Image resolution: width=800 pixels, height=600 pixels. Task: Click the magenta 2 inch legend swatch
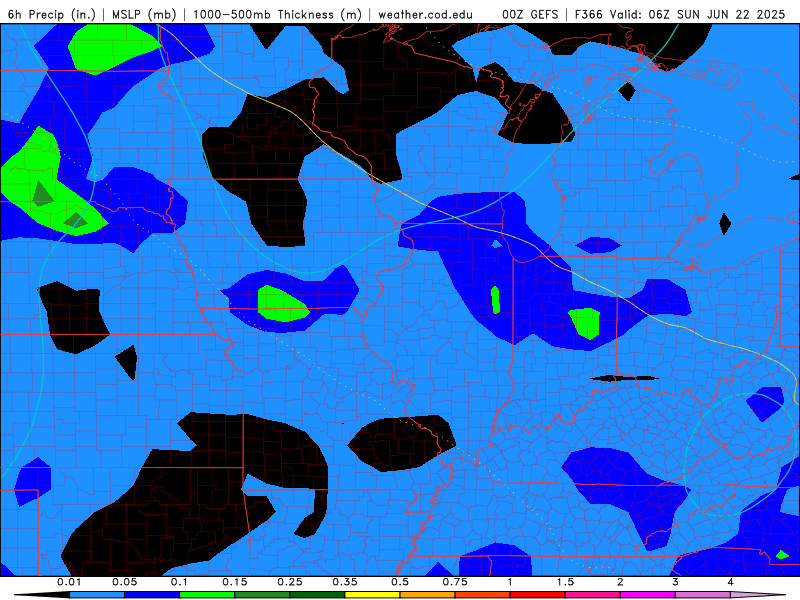[x=648, y=595]
